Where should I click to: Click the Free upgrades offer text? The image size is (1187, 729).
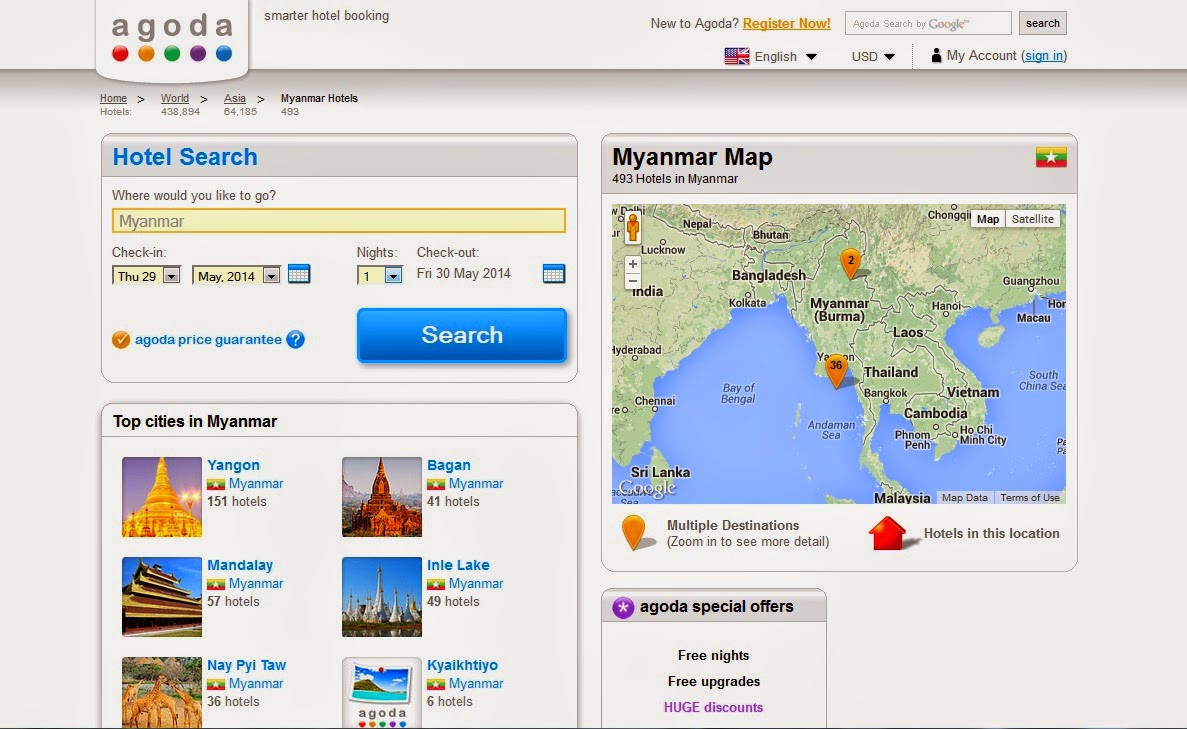713,681
